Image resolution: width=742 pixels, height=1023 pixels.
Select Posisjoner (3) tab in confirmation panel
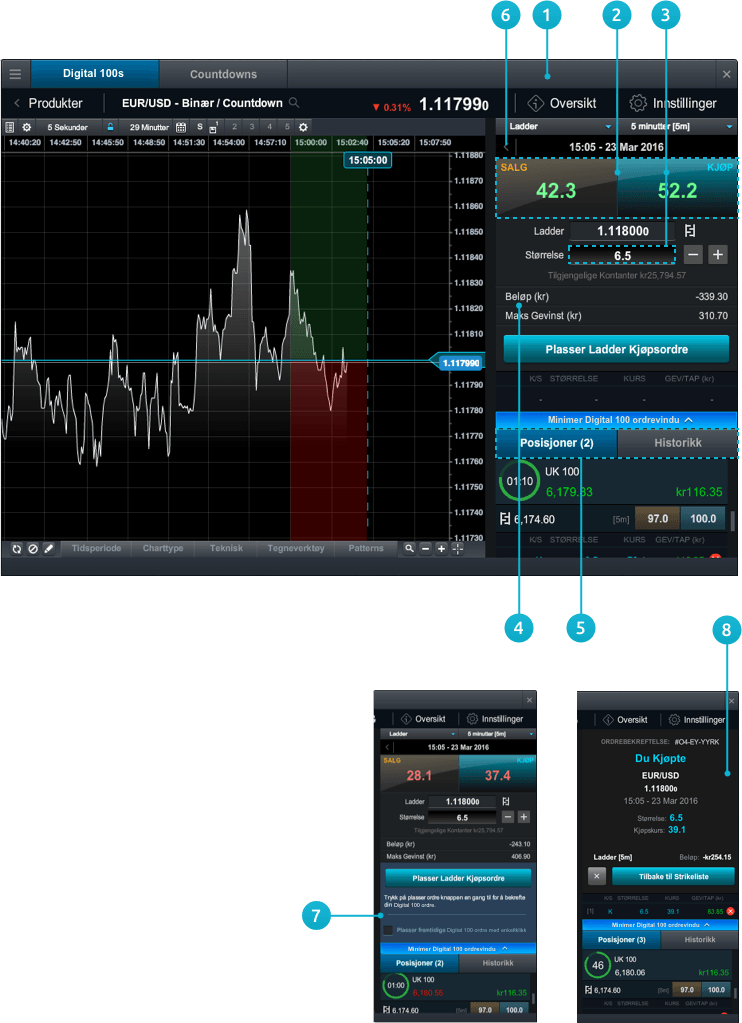(x=621, y=939)
